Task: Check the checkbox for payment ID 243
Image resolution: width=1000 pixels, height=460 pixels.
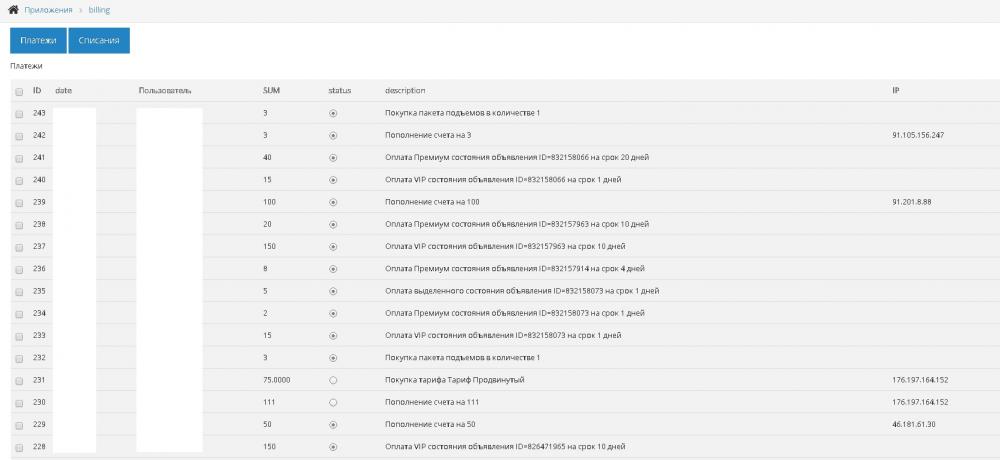Action: 19,113
